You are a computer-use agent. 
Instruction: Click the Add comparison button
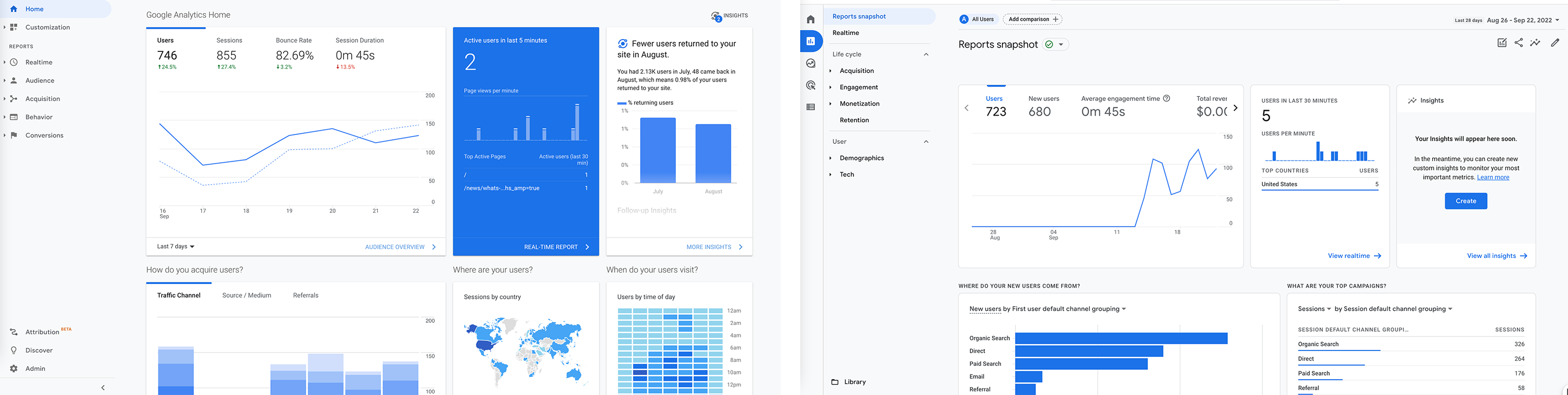click(x=1033, y=19)
